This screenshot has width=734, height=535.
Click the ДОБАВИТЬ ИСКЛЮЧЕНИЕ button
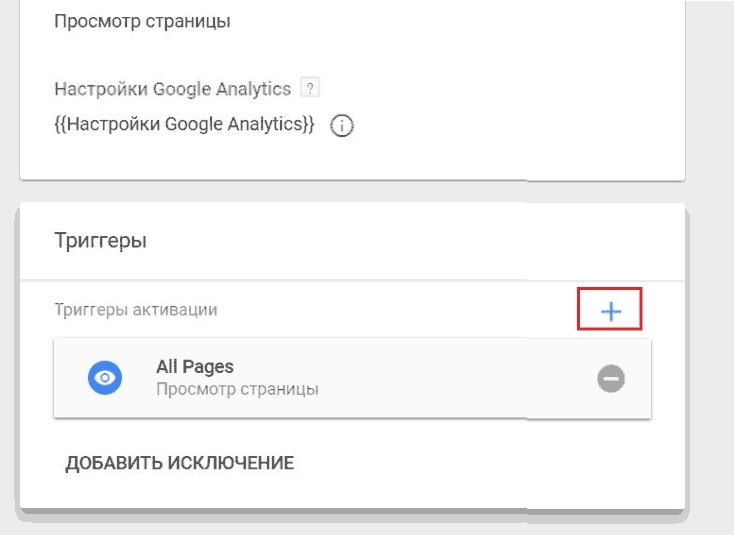[x=180, y=463]
